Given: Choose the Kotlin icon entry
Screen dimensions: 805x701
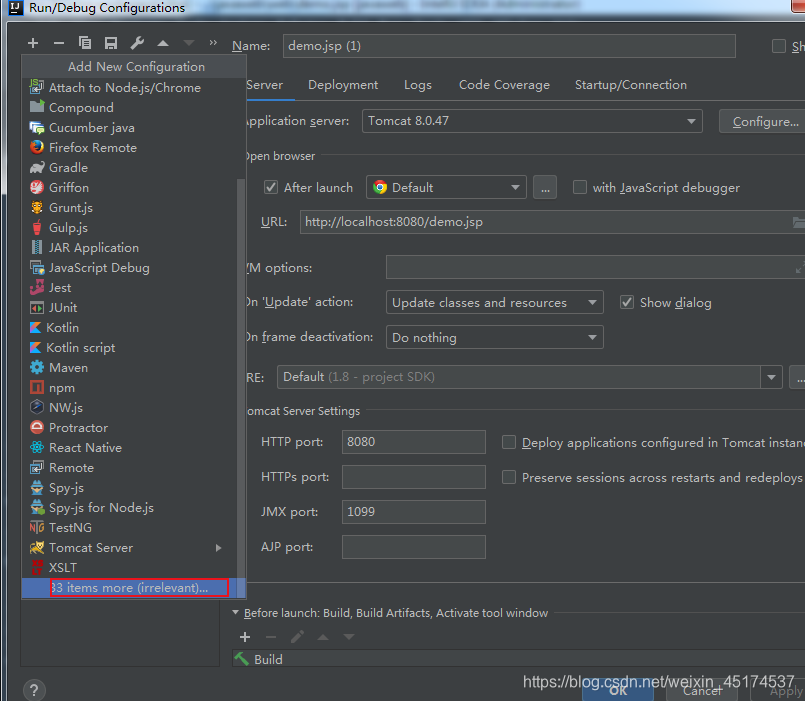Looking at the screenshot, I should tap(35, 328).
